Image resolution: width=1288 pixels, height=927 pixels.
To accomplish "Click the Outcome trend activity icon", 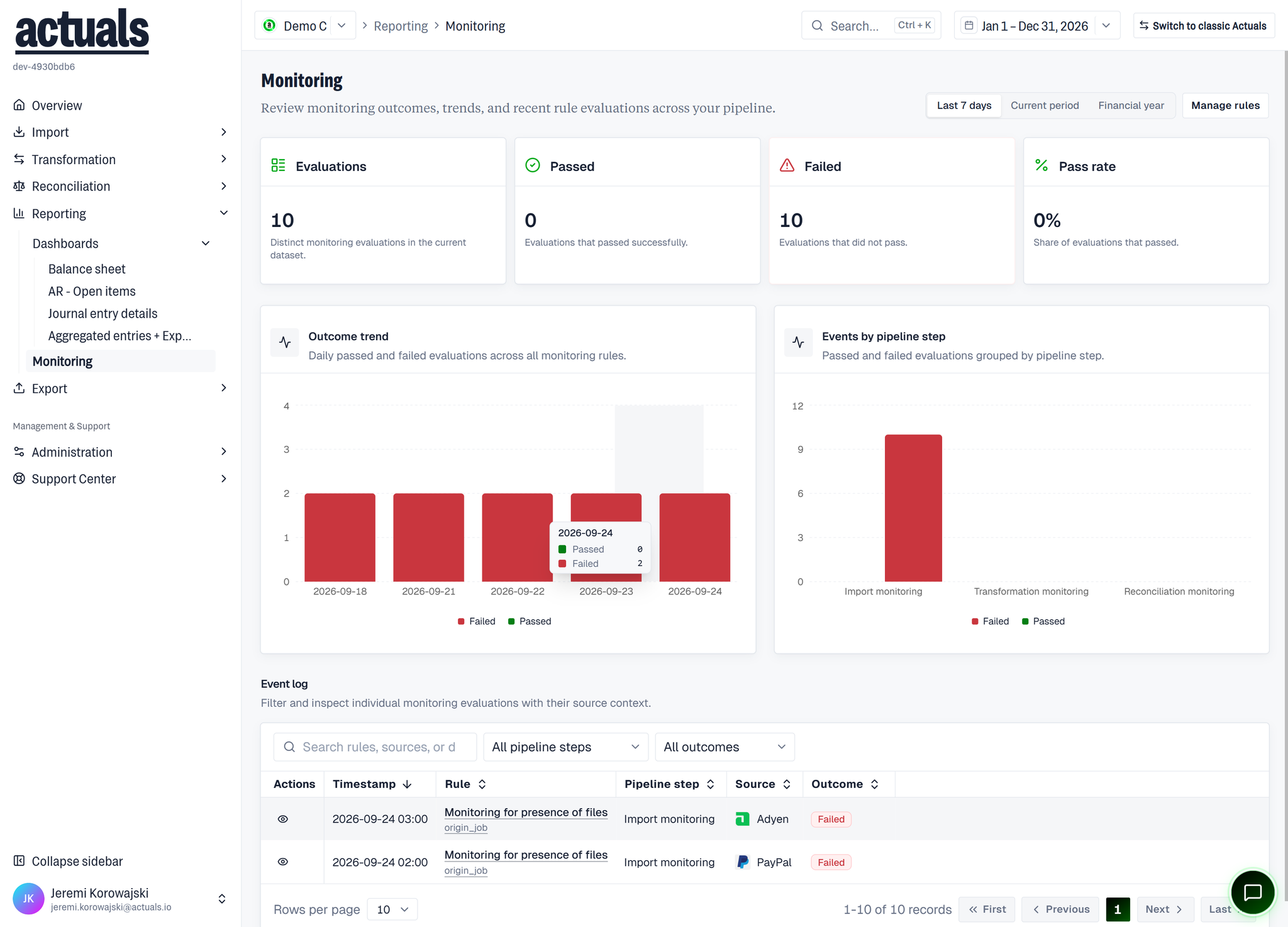I will click(x=285, y=343).
